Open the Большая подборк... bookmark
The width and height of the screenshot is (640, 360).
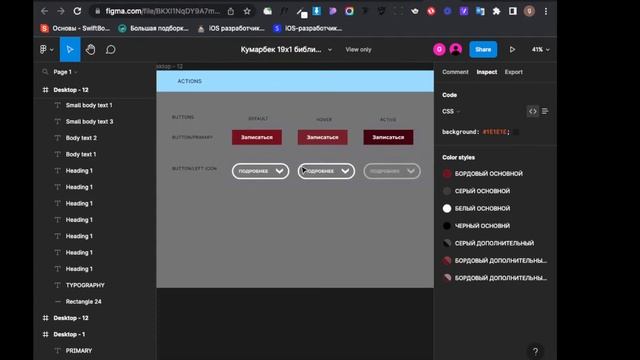tap(153, 28)
